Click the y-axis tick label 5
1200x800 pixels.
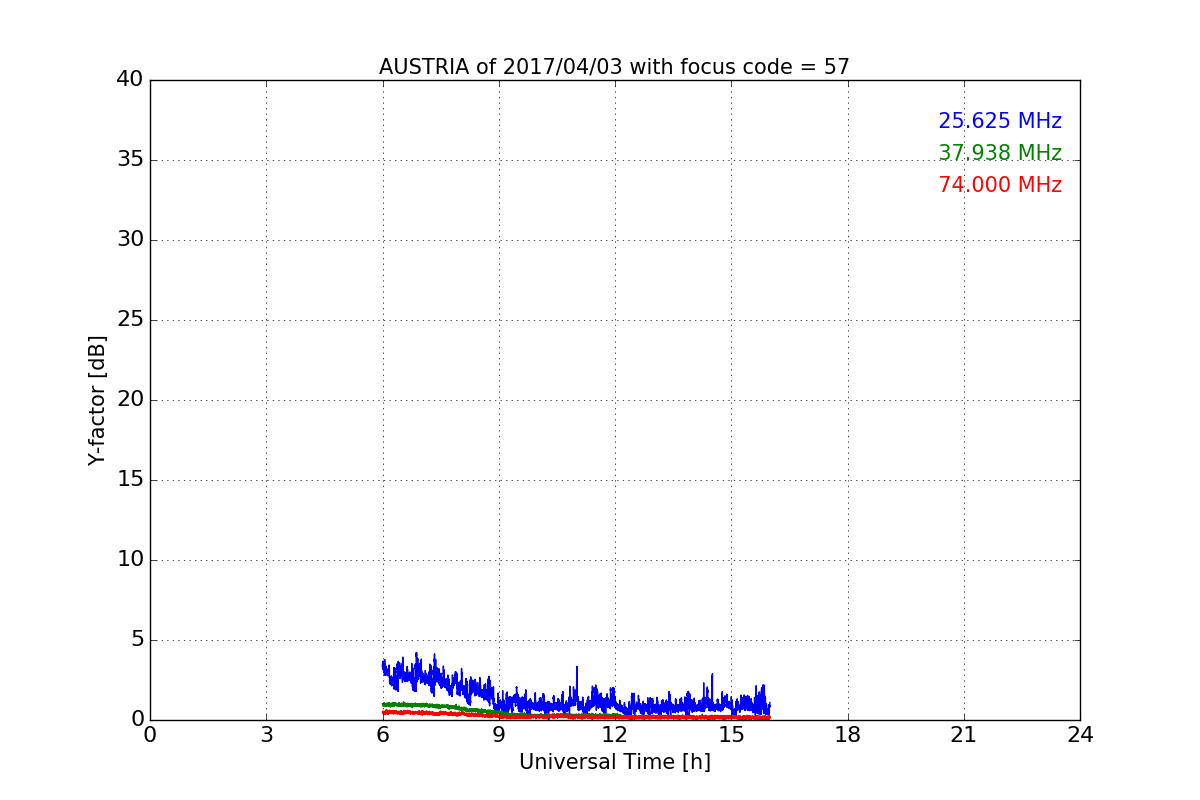tap(137, 640)
